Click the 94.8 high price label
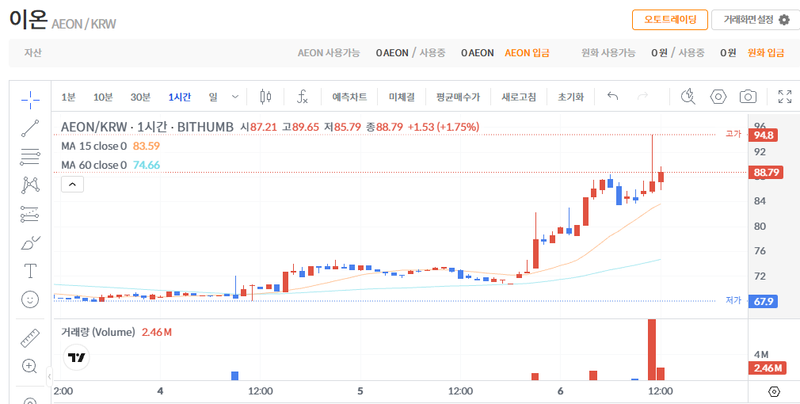 (x=763, y=135)
